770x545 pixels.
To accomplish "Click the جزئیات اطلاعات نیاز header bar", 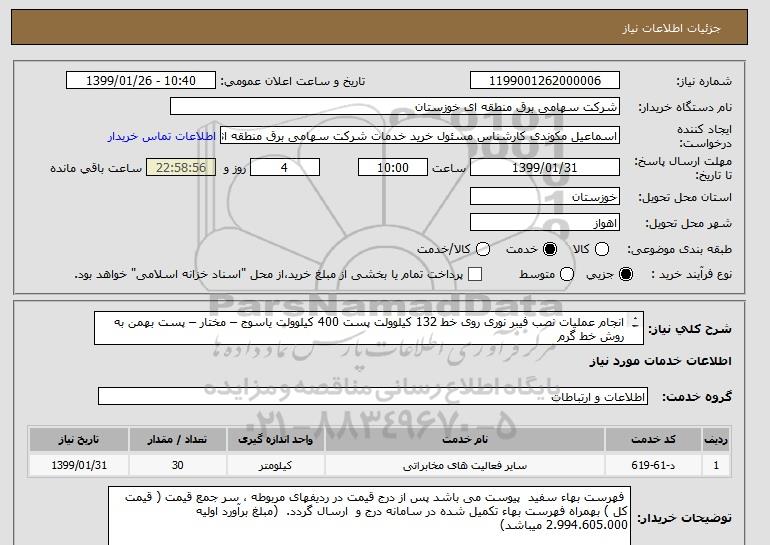I will [x=379, y=28].
